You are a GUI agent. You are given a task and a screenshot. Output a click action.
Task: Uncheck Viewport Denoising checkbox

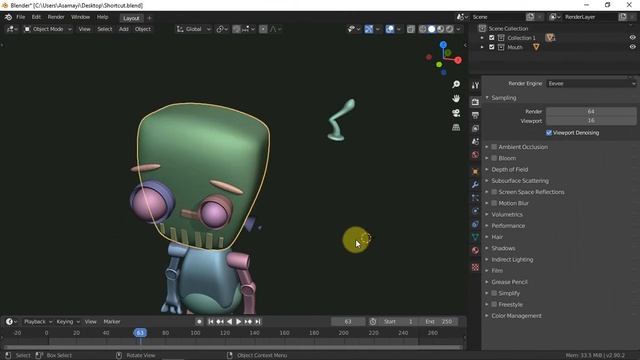(x=549, y=133)
